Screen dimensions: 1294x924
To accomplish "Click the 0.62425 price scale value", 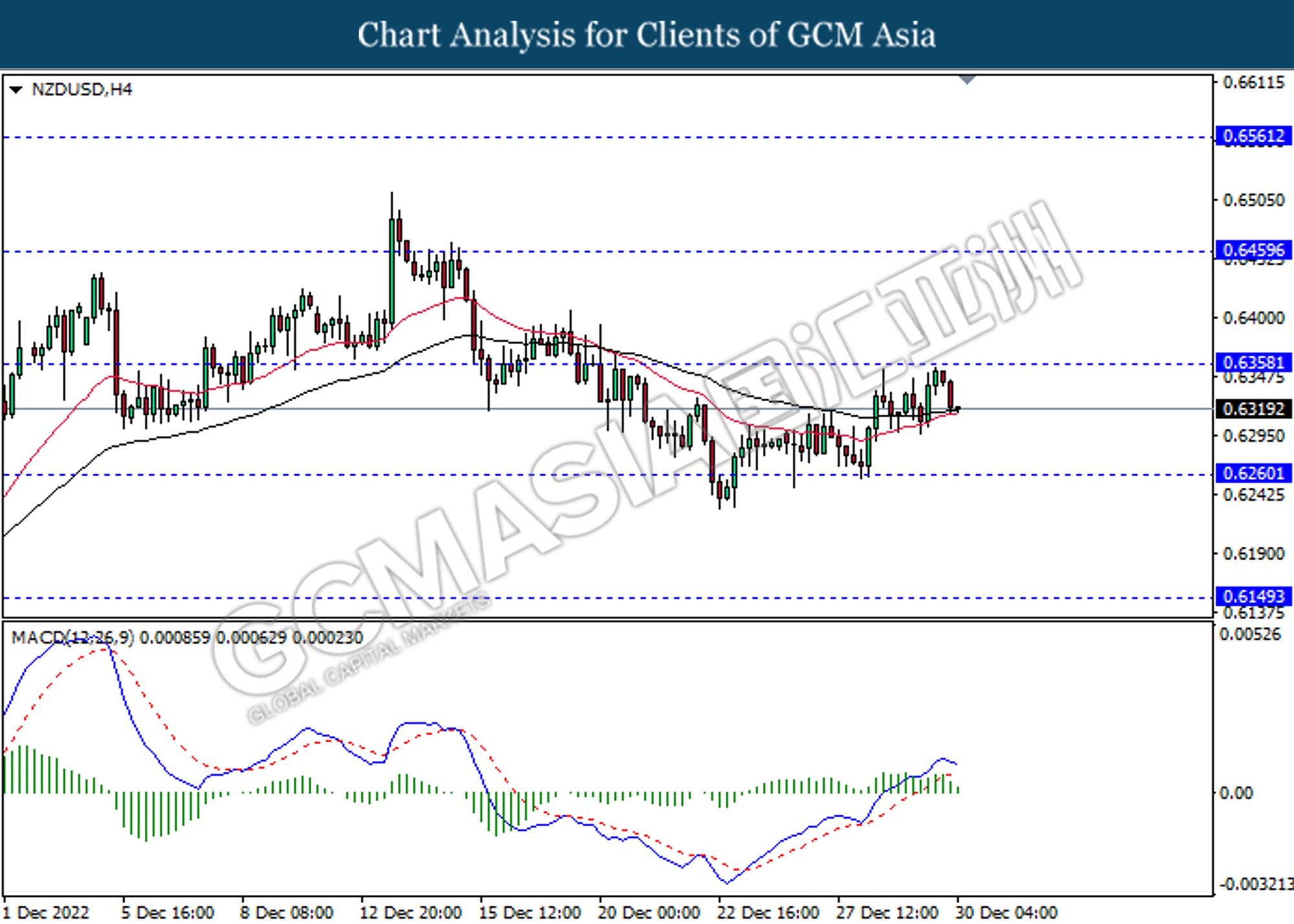I will [x=1253, y=495].
